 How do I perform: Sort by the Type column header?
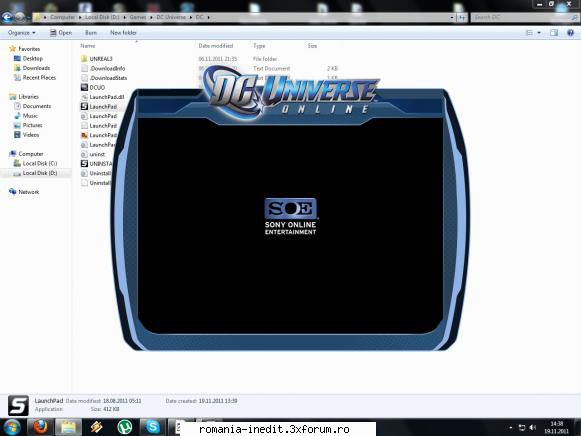(259, 46)
